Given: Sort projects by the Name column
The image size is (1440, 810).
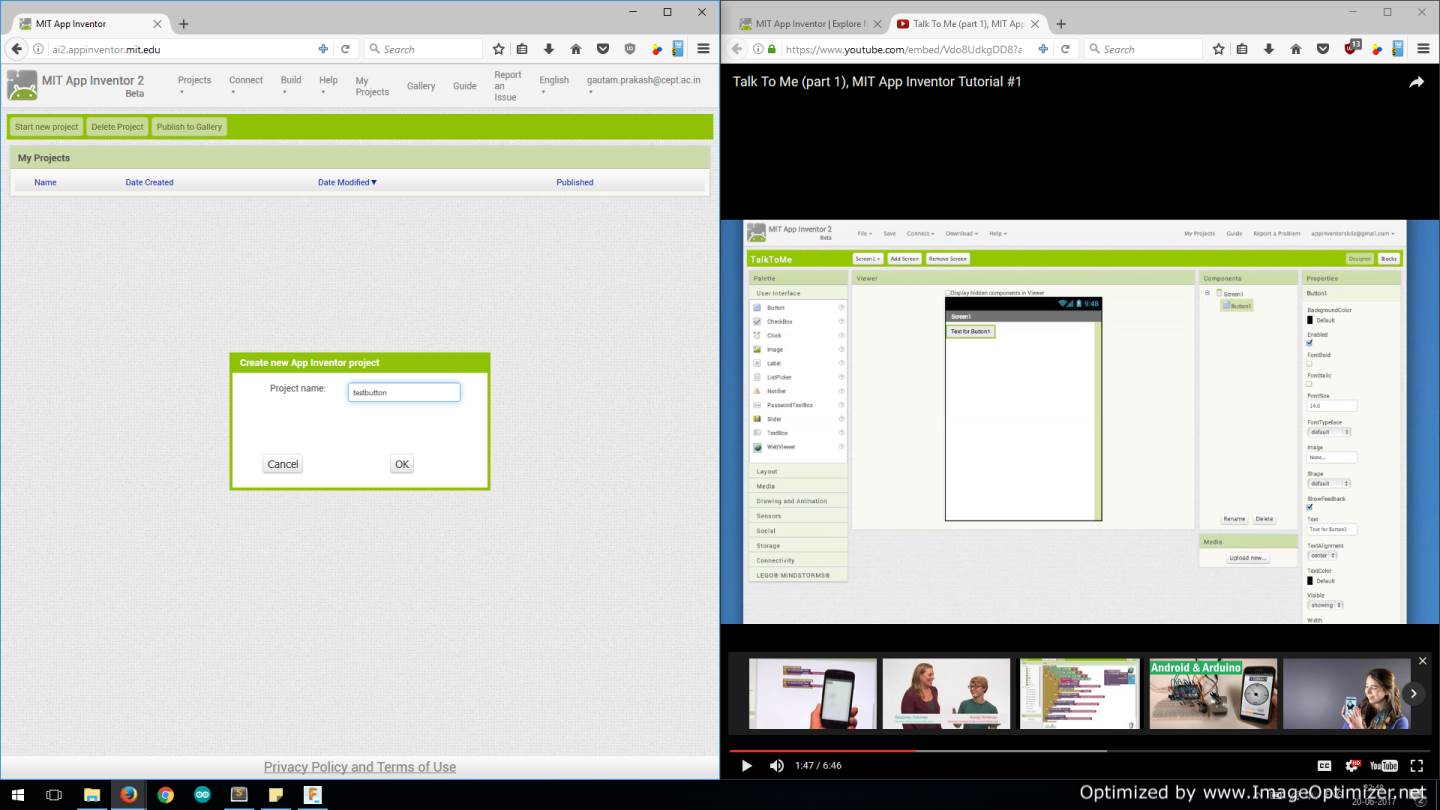Looking at the screenshot, I should [x=45, y=182].
